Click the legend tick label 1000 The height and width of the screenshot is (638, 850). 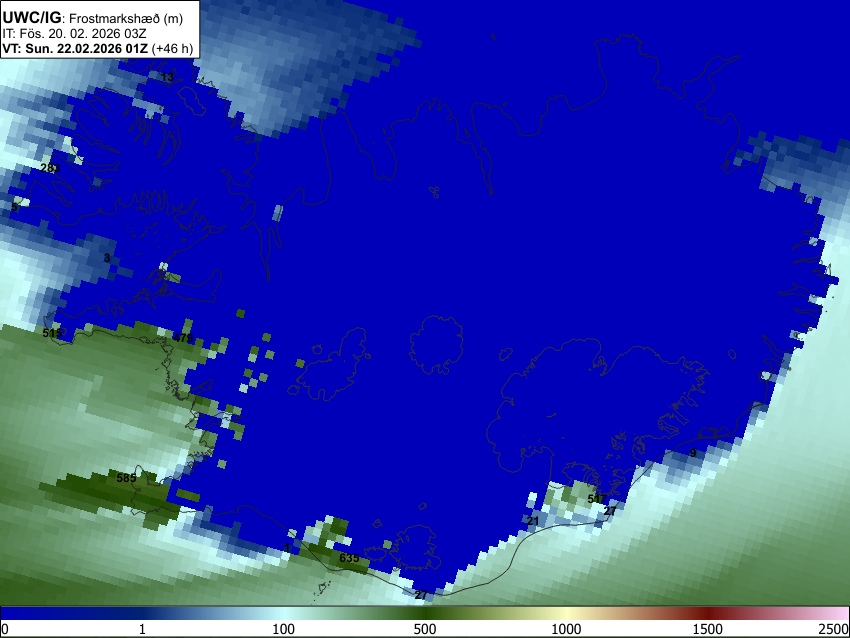click(x=566, y=629)
